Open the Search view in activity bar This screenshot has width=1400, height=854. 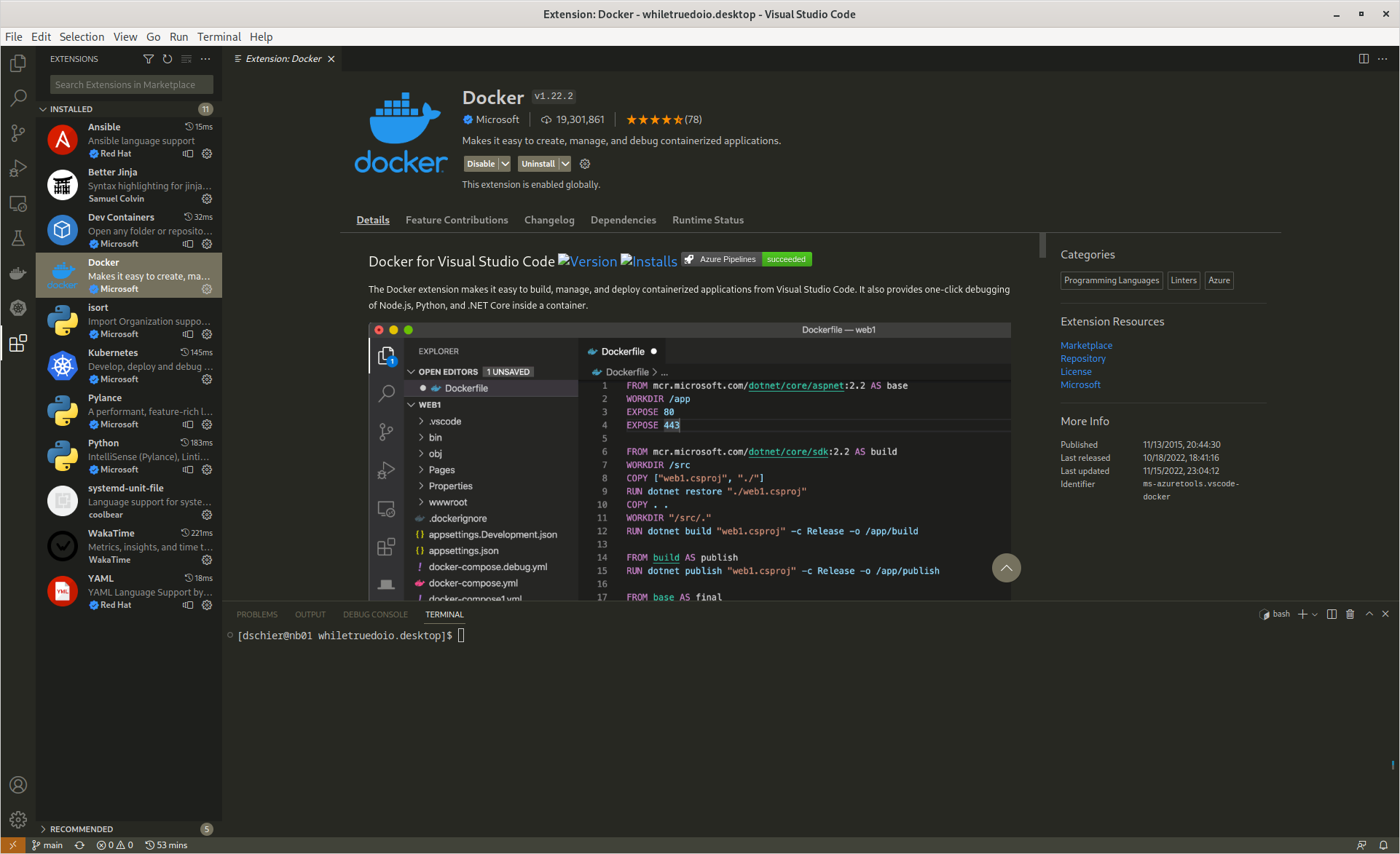coord(18,98)
